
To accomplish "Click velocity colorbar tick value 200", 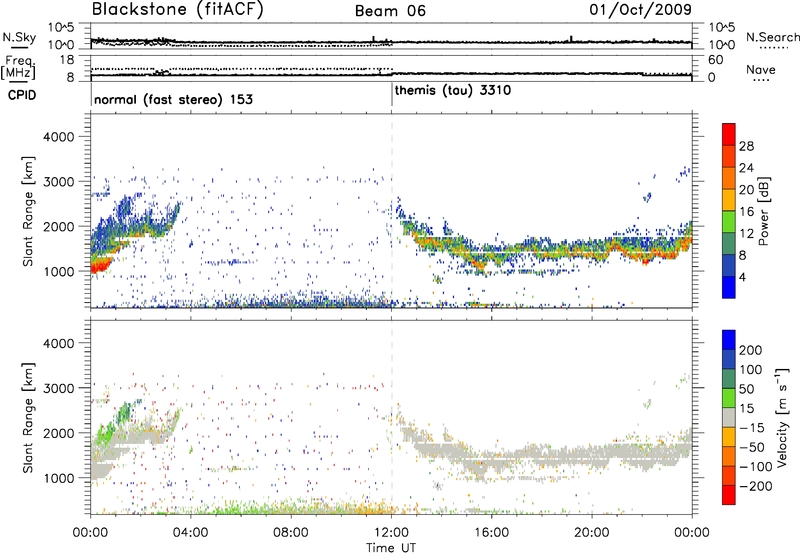I will click(750, 350).
